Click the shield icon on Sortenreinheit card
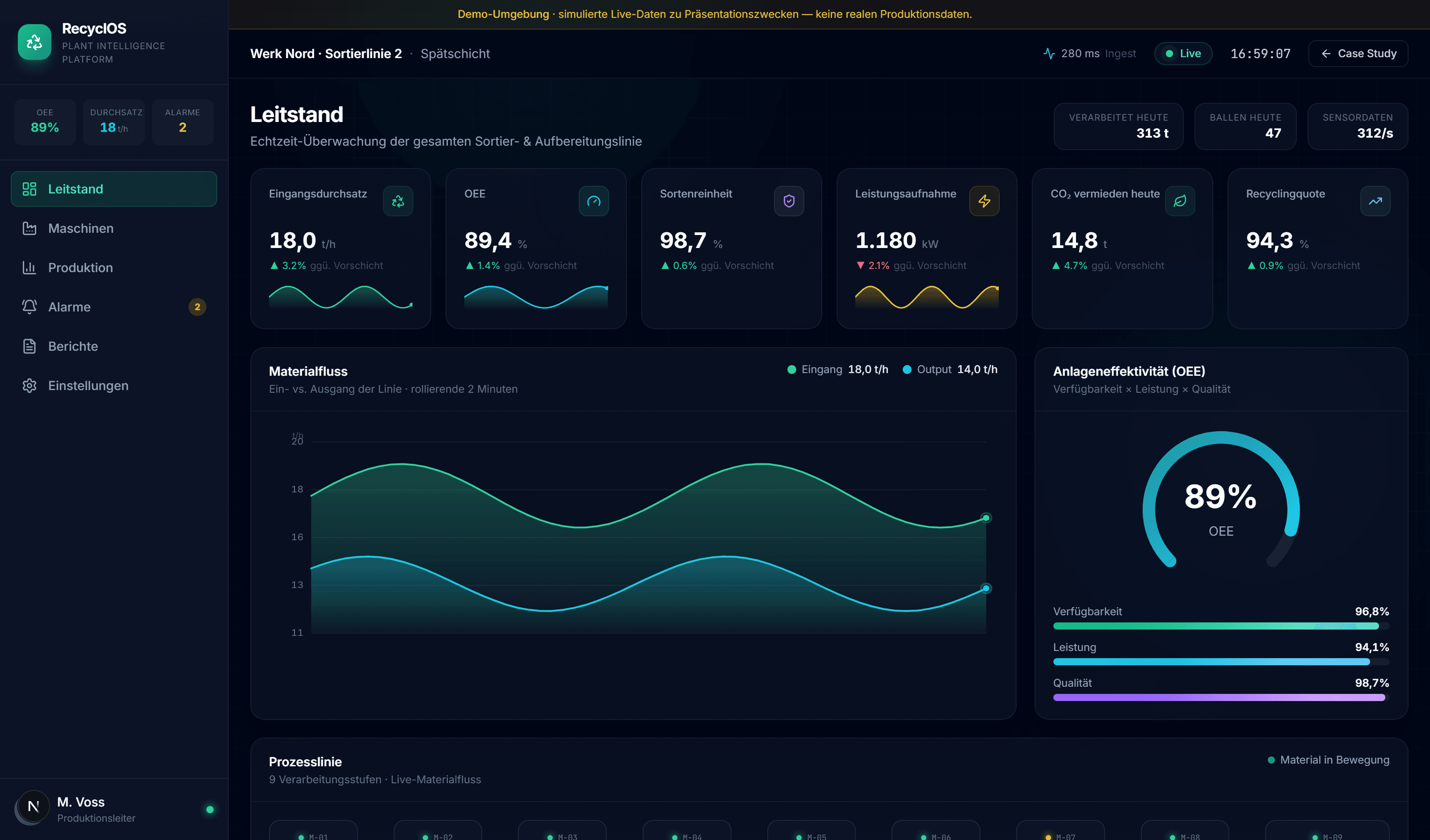This screenshot has height=840, width=1430. 789,201
